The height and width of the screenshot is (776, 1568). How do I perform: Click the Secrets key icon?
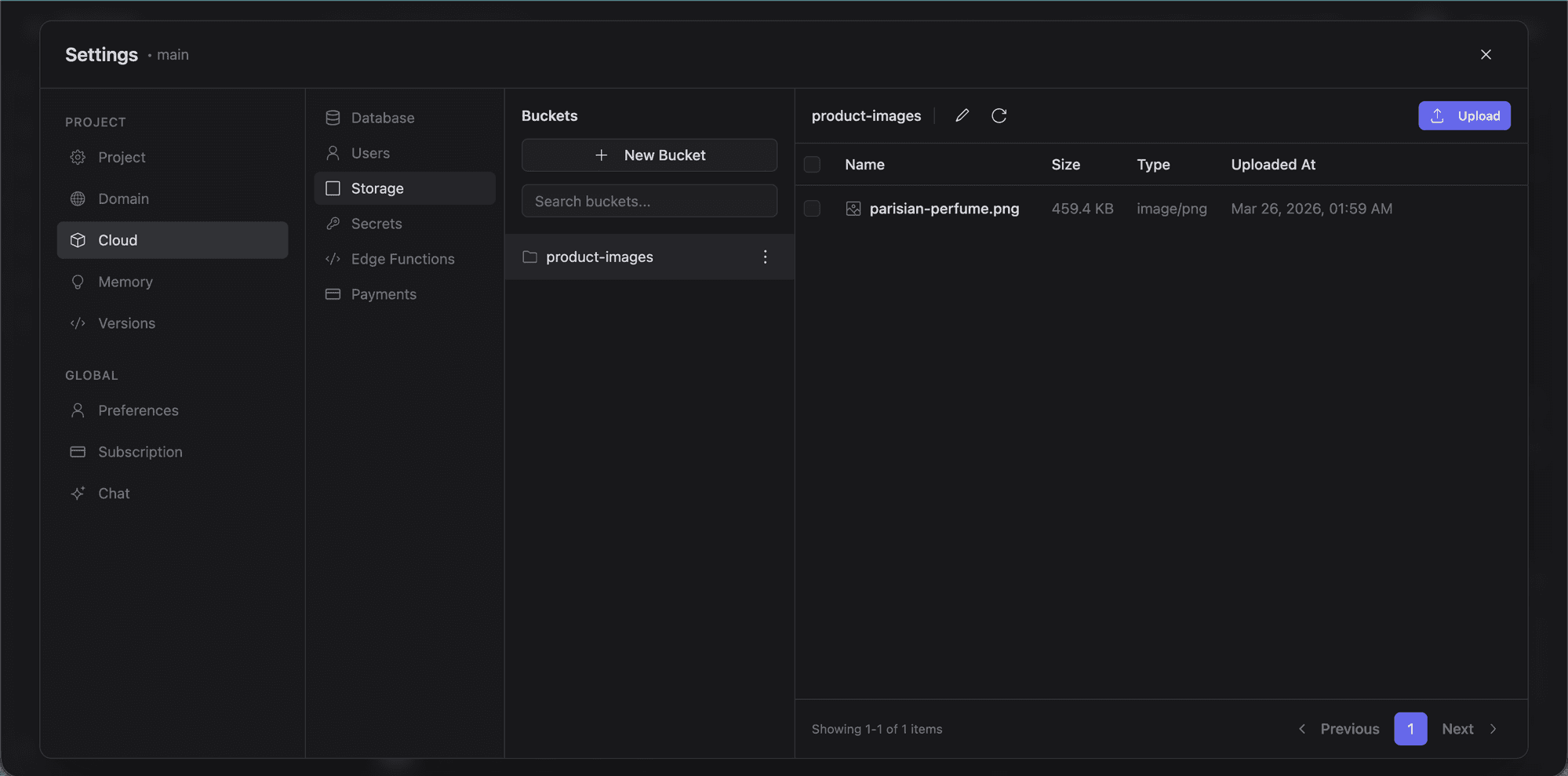(x=333, y=224)
